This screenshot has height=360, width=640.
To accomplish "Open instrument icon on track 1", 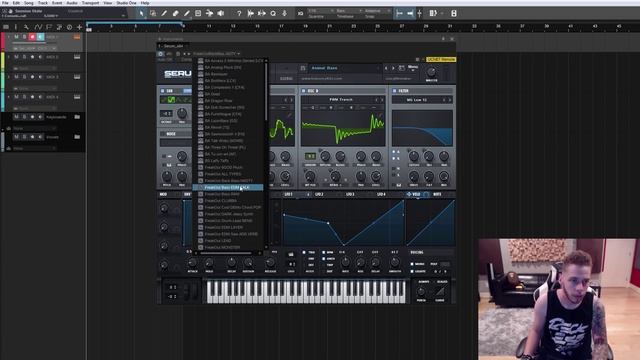I will (77, 37).
